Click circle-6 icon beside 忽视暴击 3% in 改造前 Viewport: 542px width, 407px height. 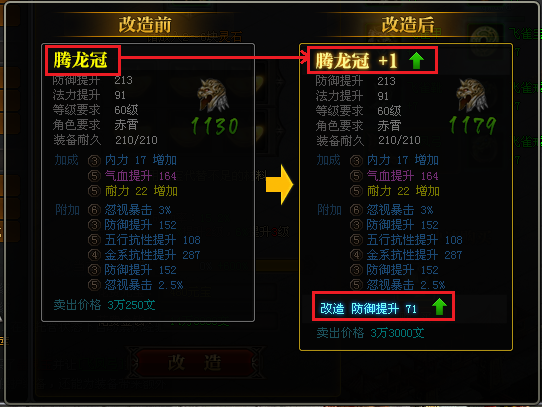tap(94, 210)
